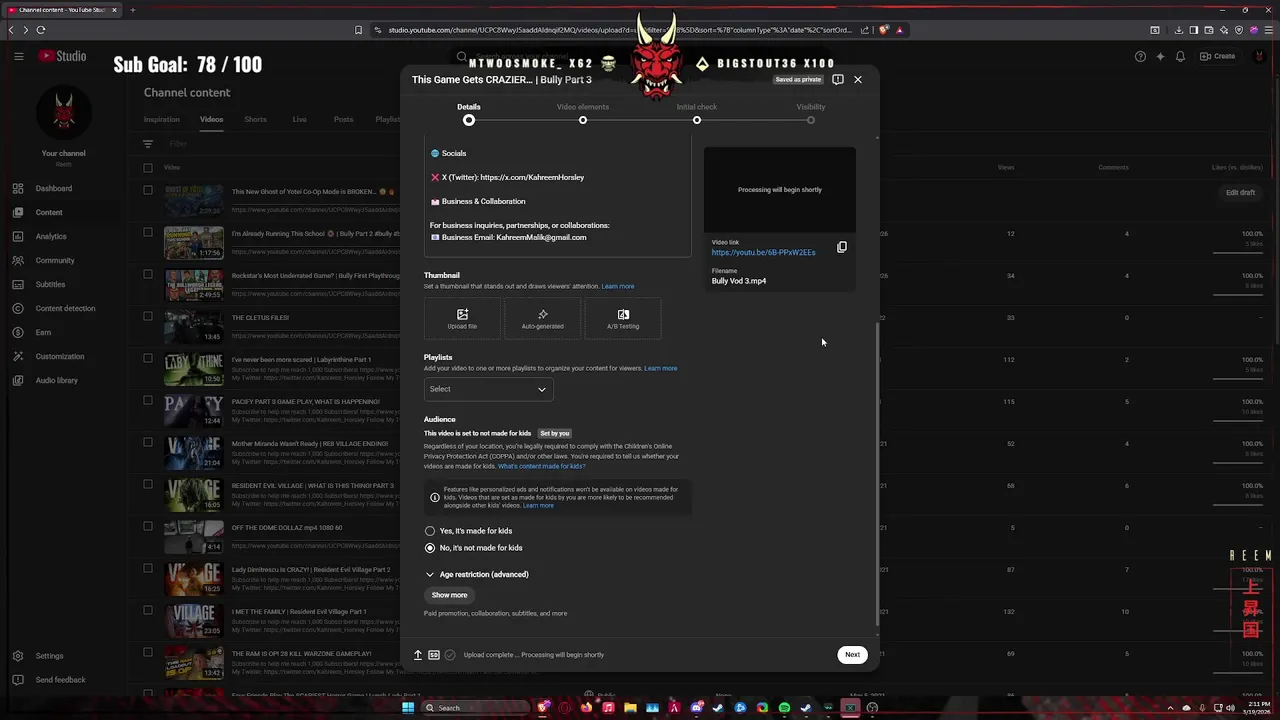Open Discord from the taskbar
The height and width of the screenshot is (720, 1280).
click(x=696, y=708)
